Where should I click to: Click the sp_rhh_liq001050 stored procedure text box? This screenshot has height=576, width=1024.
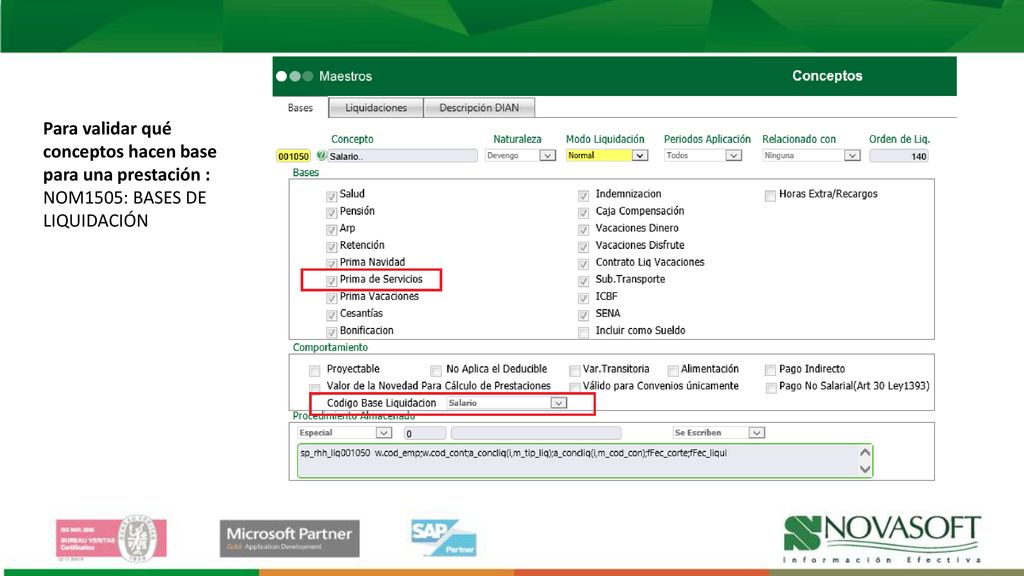coord(584,461)
